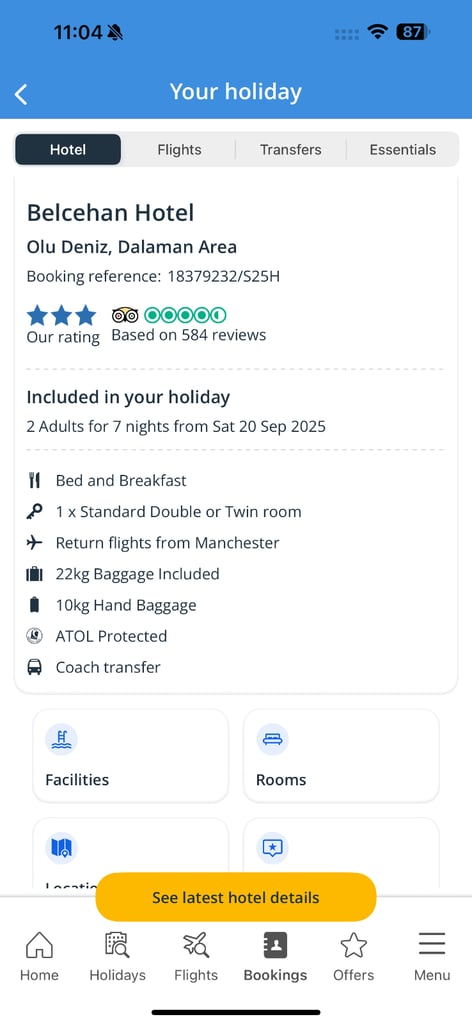Switch to the Essentials segment
The height and width of the screenshot is (1024, 472).
tap(402, 150)
